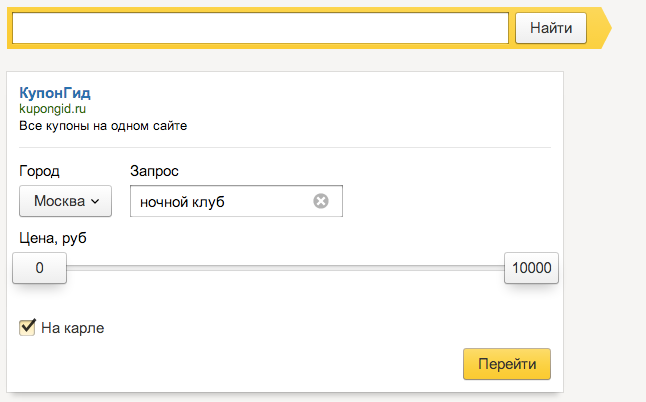Click the 'Найти' search button

click(x=551, y=28)
